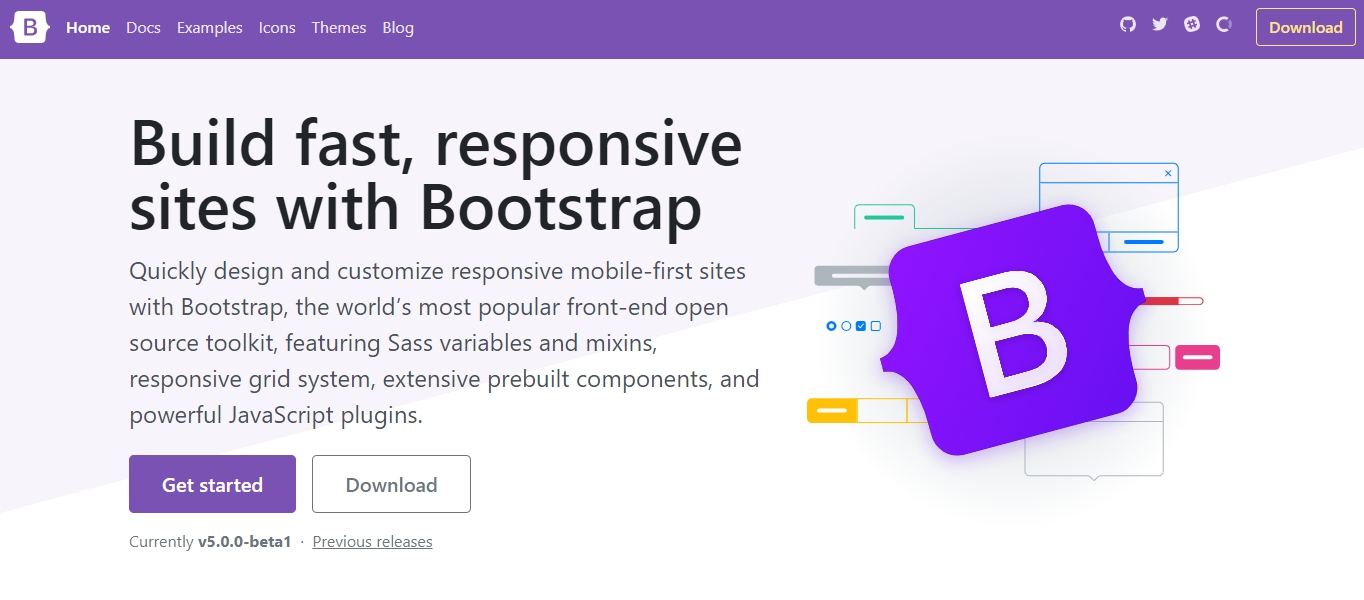This screenshot has width=1364, height=600.
Task: Select Blog from the navigation bar
Action: [x=397, y=27]
